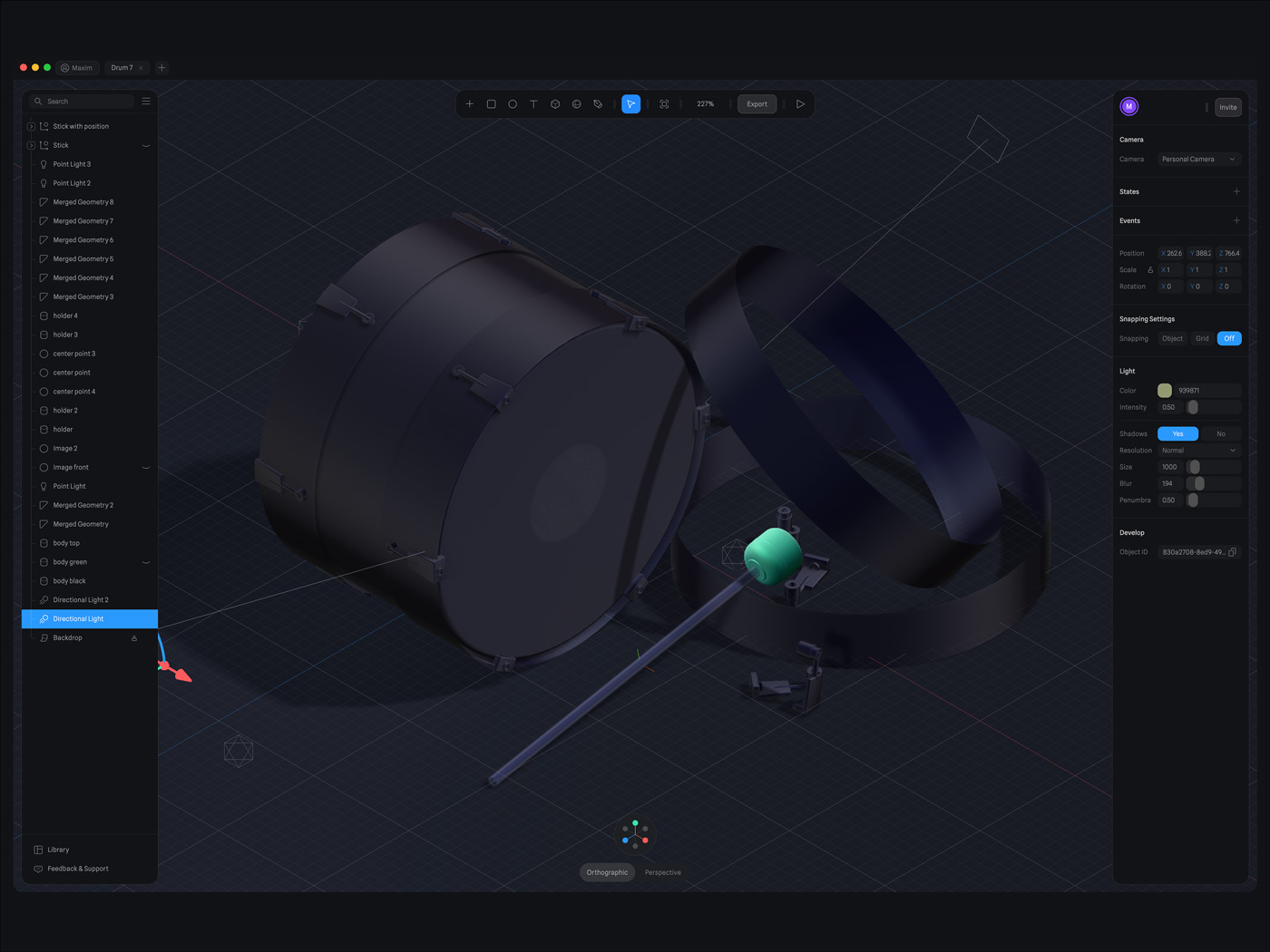This screenshot has width=1270, height=952.
Task: Start play mode with the play icon
Action: click(x=799, y=103)
